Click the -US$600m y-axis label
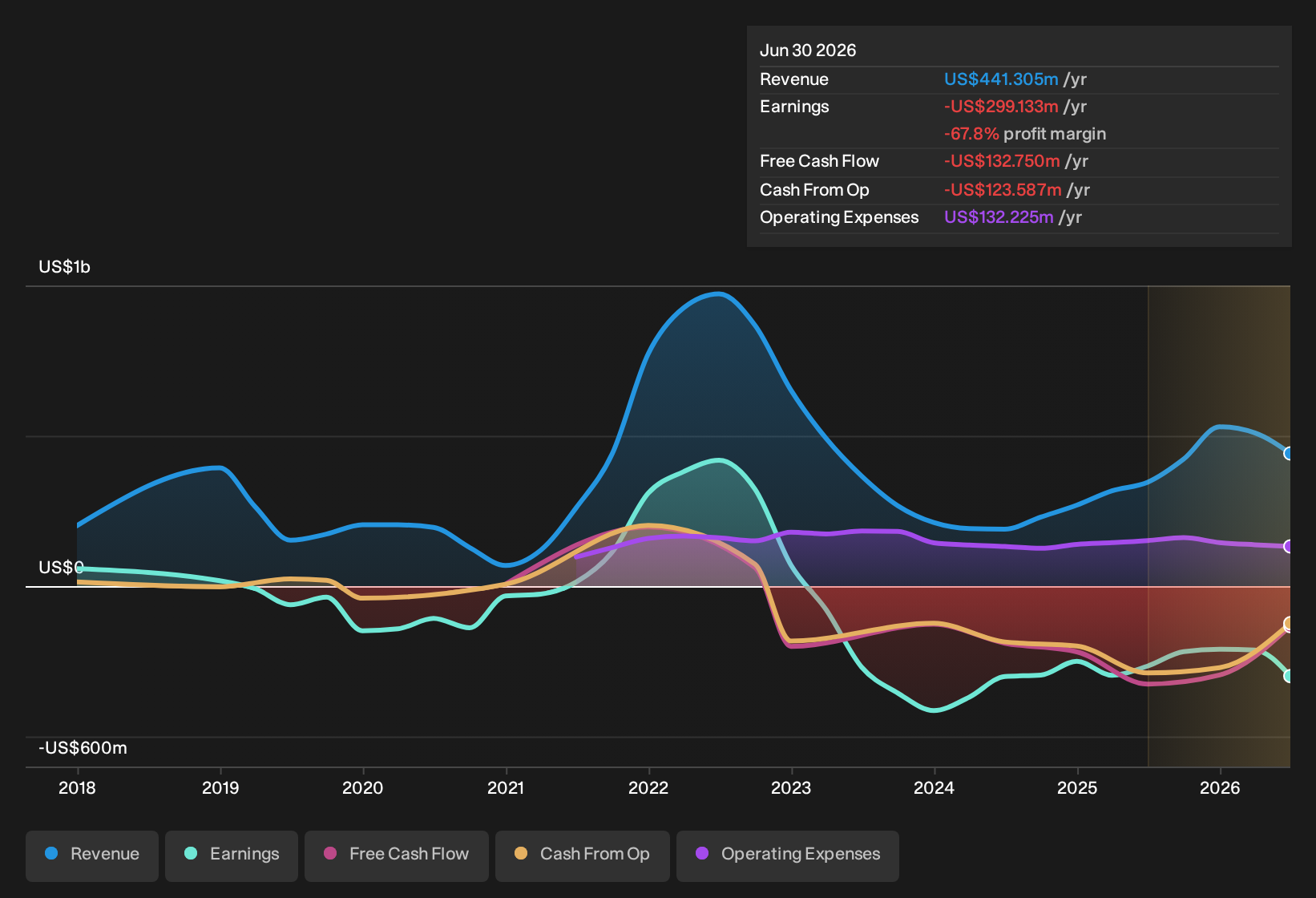Image resolution: width=1316 pixels, height=898 pixels. 83,748
